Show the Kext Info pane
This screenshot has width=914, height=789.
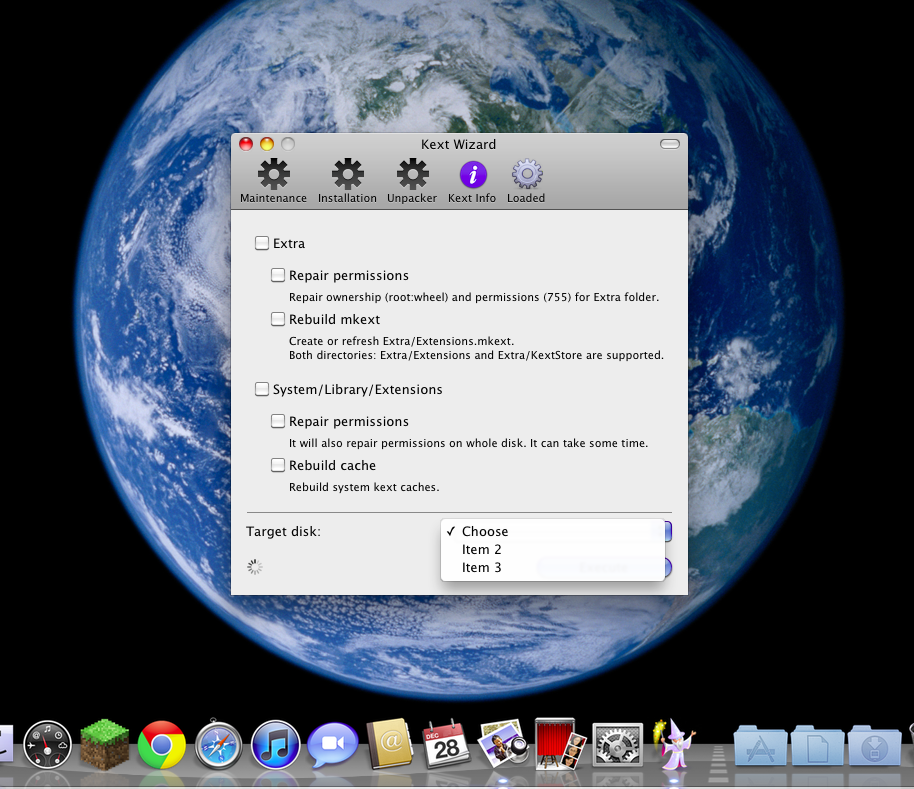[x=472, y=181]
